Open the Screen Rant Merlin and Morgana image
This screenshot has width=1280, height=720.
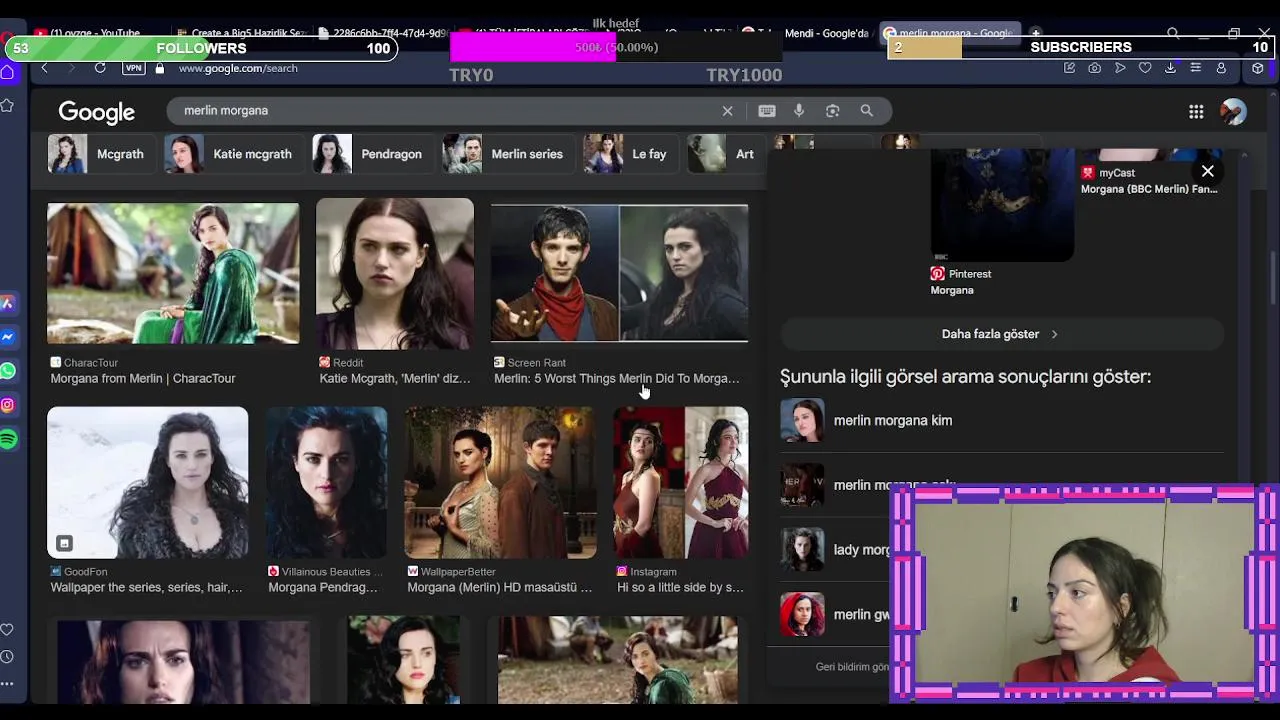[x=619, y=273]
